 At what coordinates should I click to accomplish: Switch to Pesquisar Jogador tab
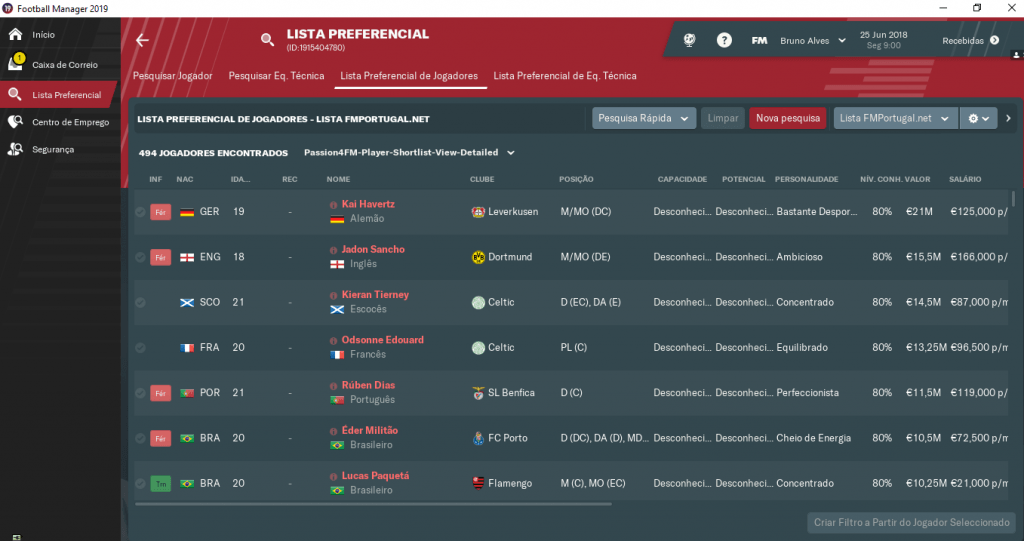point(172,76)
